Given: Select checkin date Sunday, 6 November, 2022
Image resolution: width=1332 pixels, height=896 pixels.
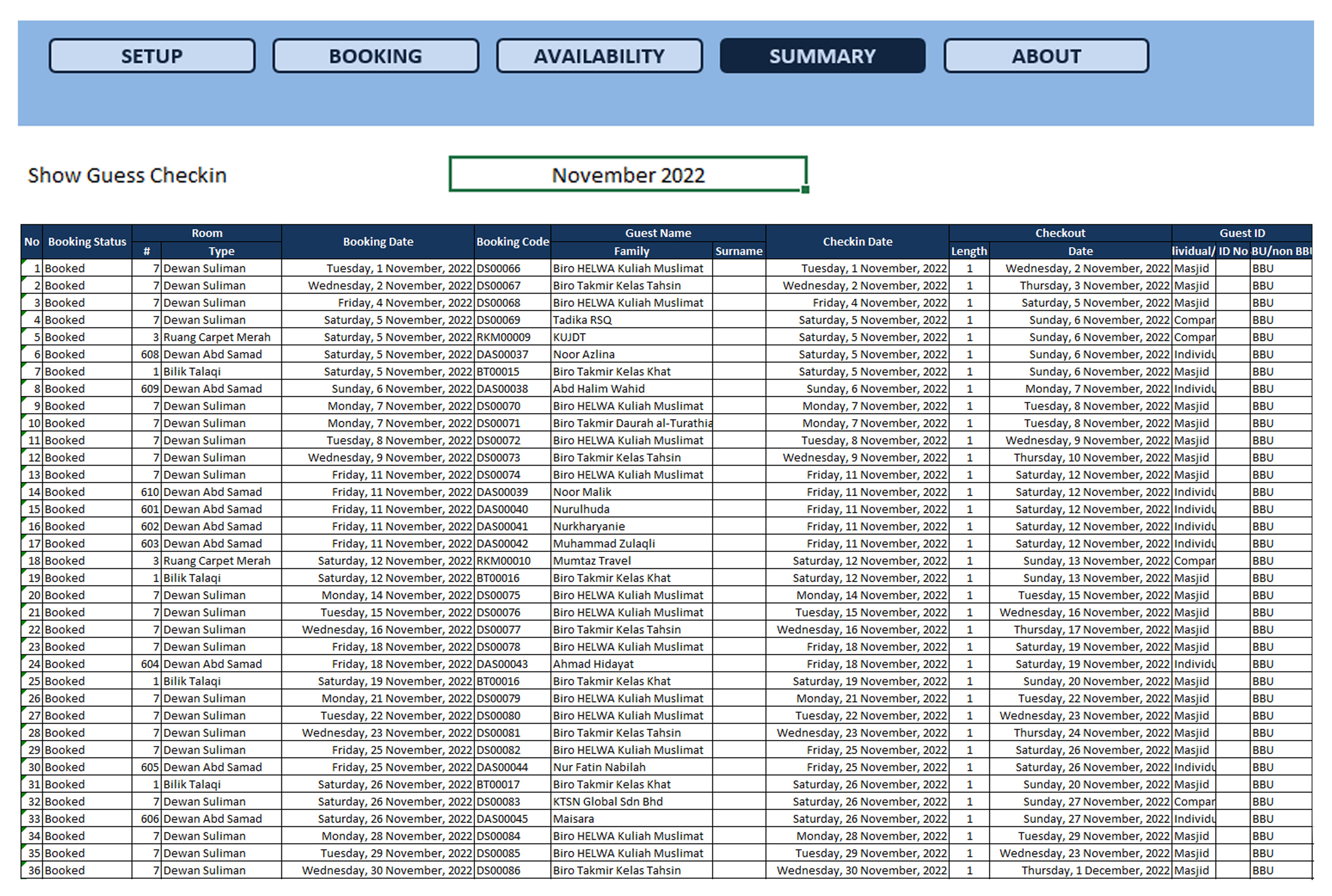Looking at the screenshot, I should (x=857, y=388).
